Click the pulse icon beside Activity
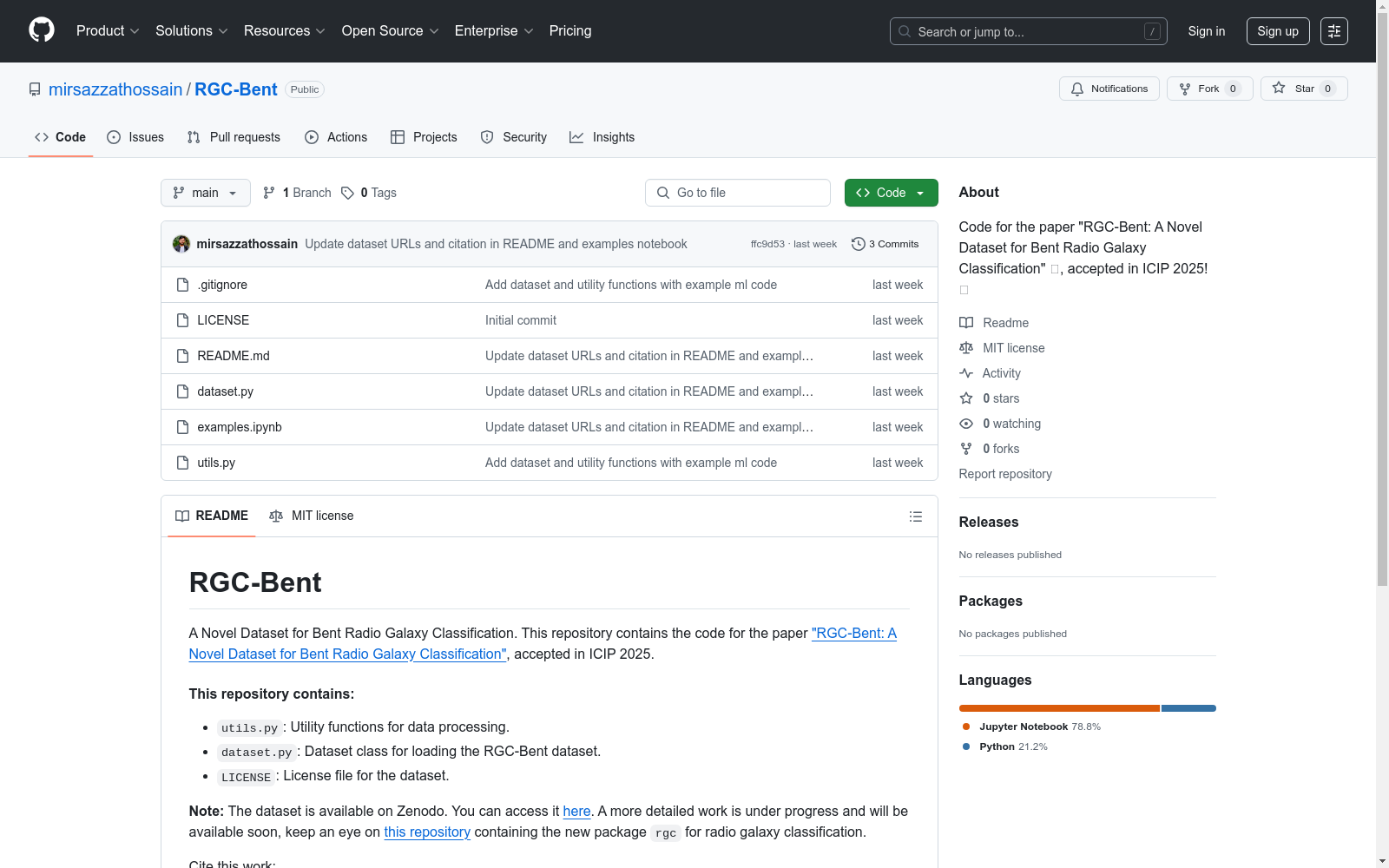Screen dimensions: 1389x868 click(966, 373)
